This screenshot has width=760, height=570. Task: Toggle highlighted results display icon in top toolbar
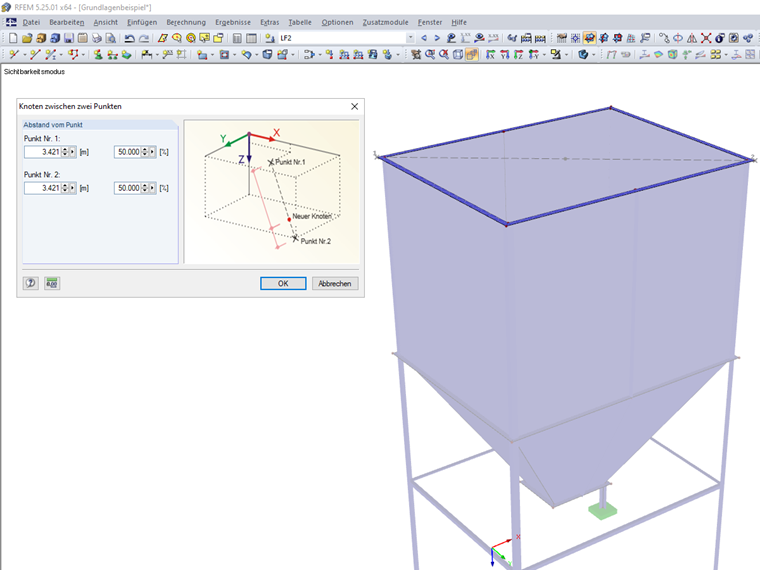click(589, 38)
